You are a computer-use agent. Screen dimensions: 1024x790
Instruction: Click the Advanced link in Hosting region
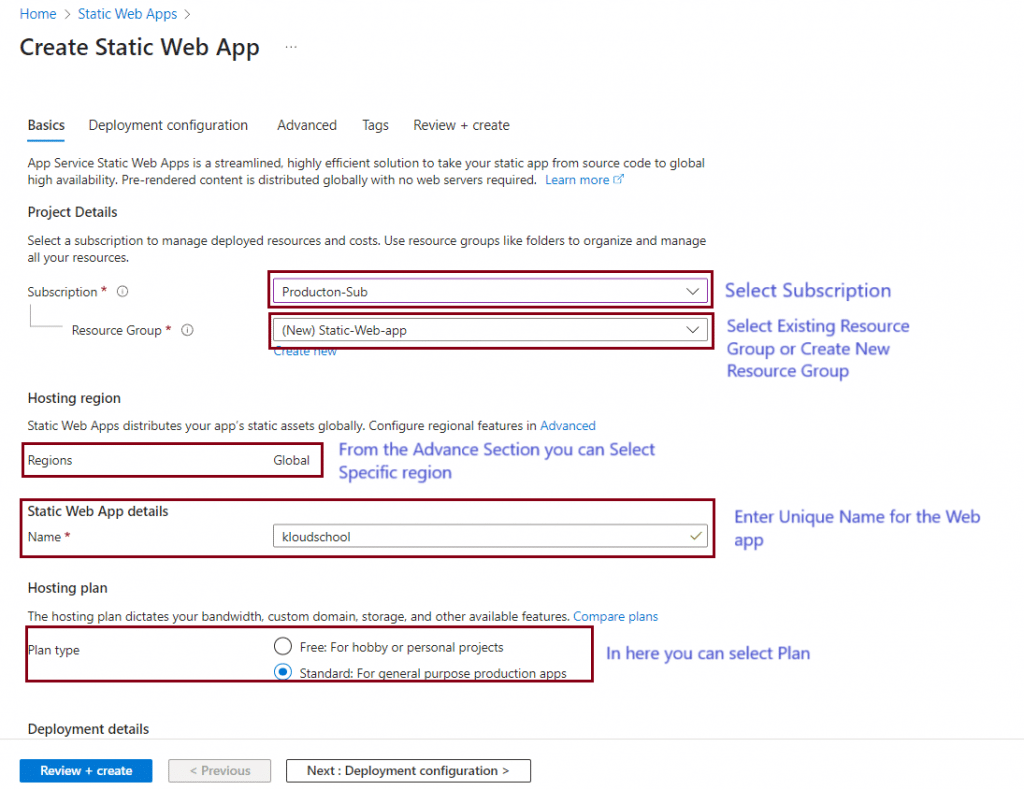567,425
